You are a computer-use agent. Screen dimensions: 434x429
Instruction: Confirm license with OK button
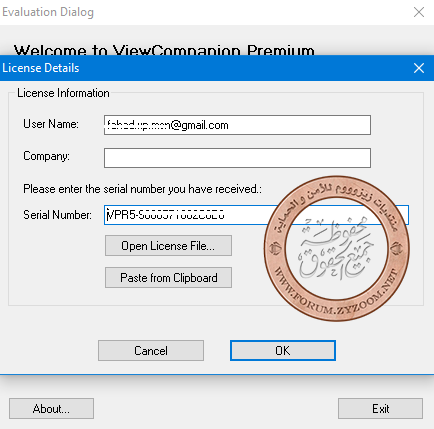[283, 350]
